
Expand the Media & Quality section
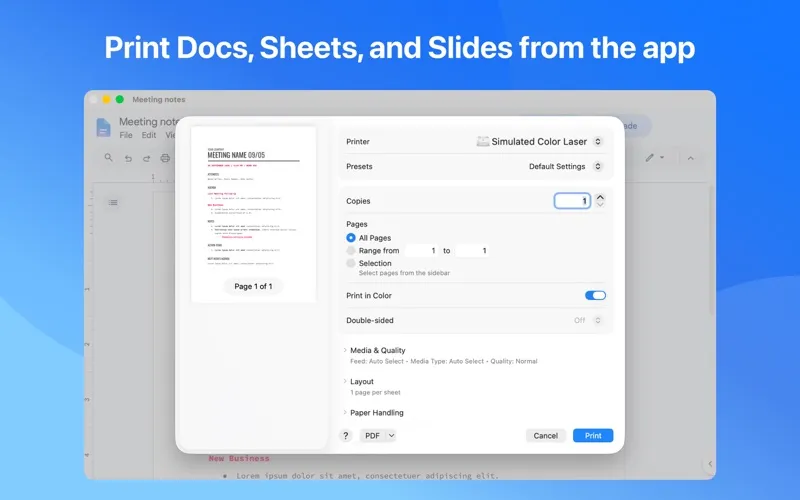coord(345,350)
